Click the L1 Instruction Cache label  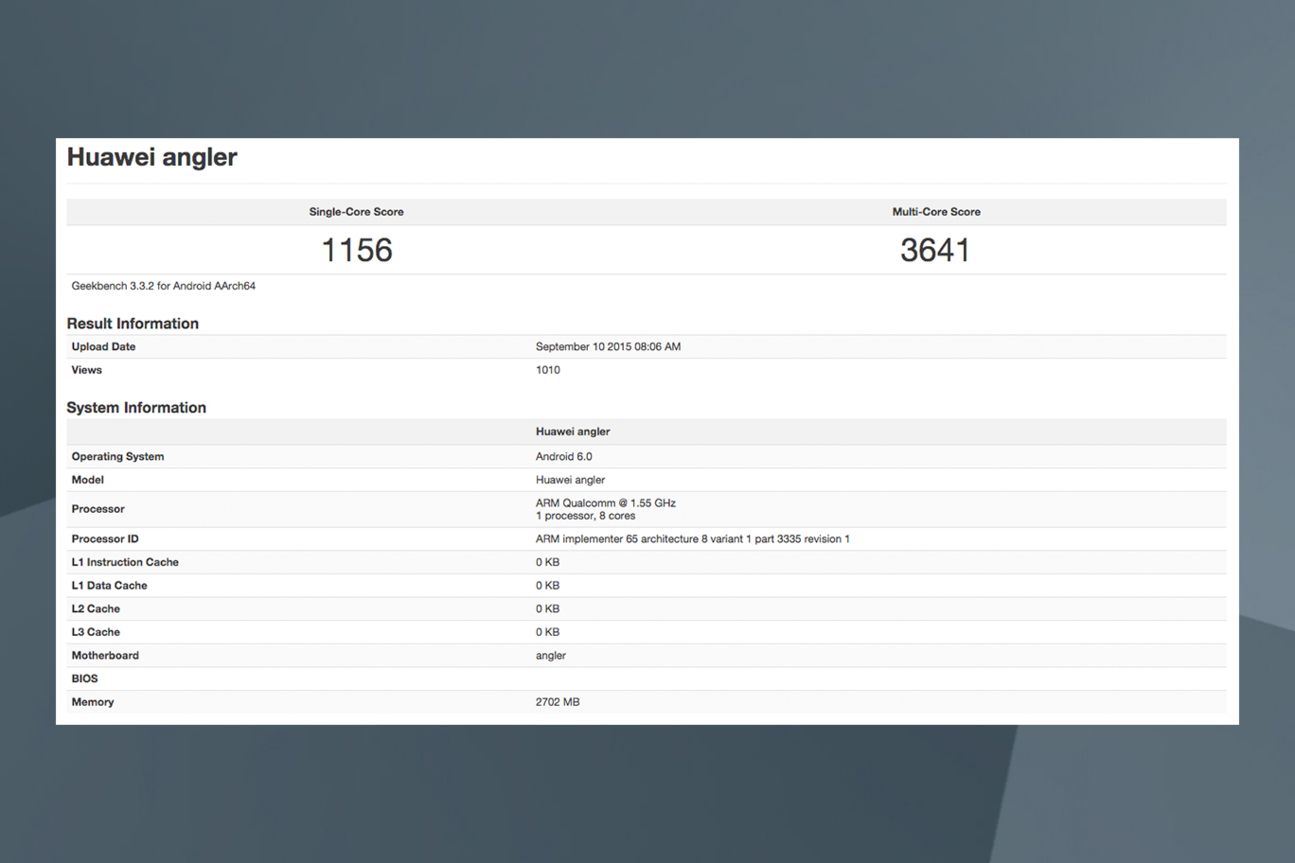pyautogui.click(x=125, y=562)
